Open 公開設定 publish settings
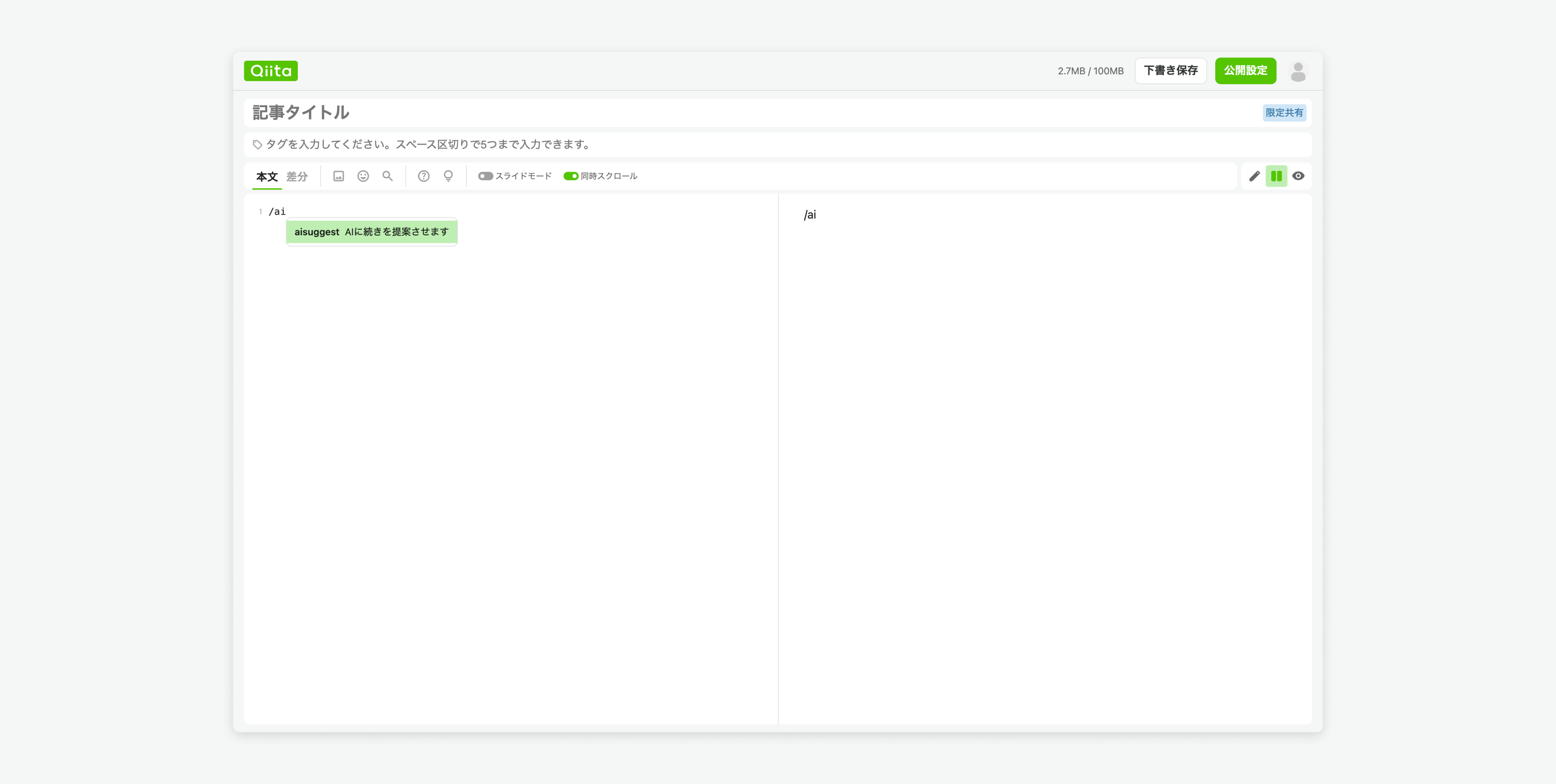 click(1245, 70)
